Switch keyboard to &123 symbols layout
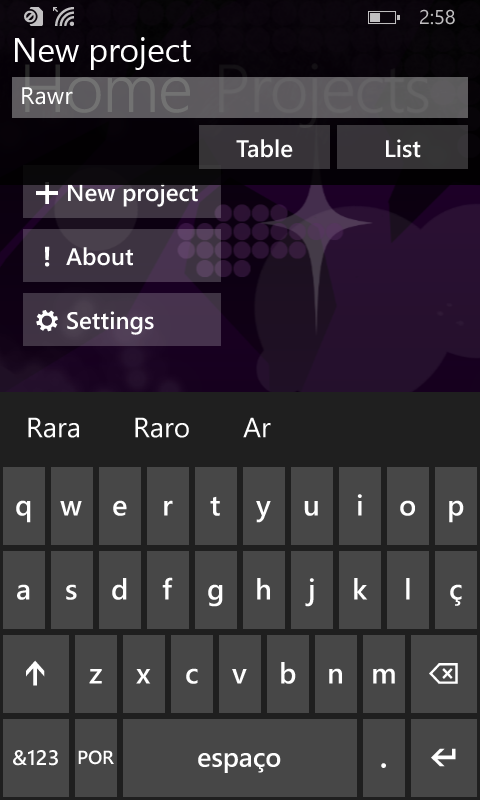480x800 pixels. 35,758
